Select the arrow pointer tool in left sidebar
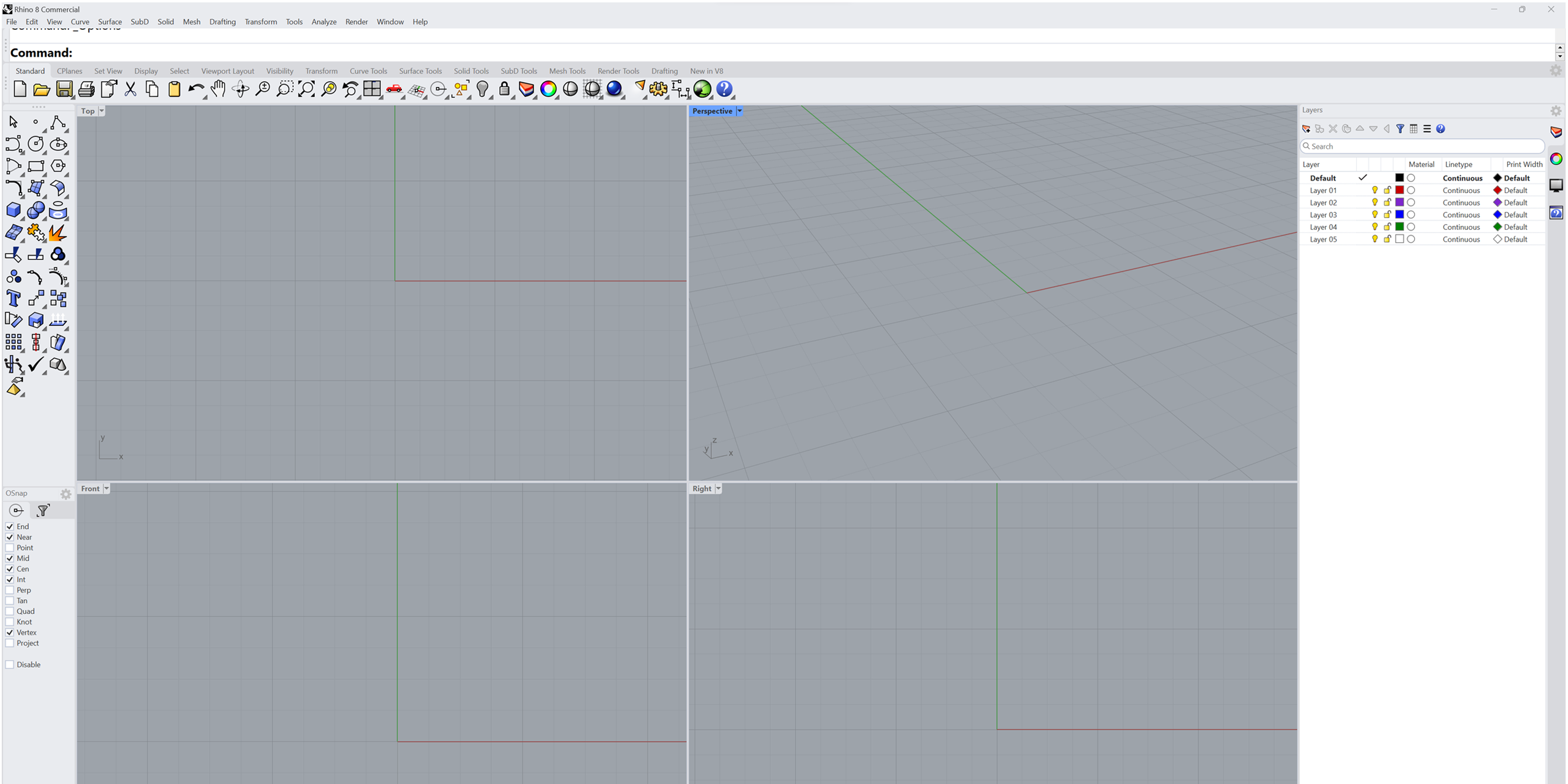The image size is (1568, 784). point(13,122)
